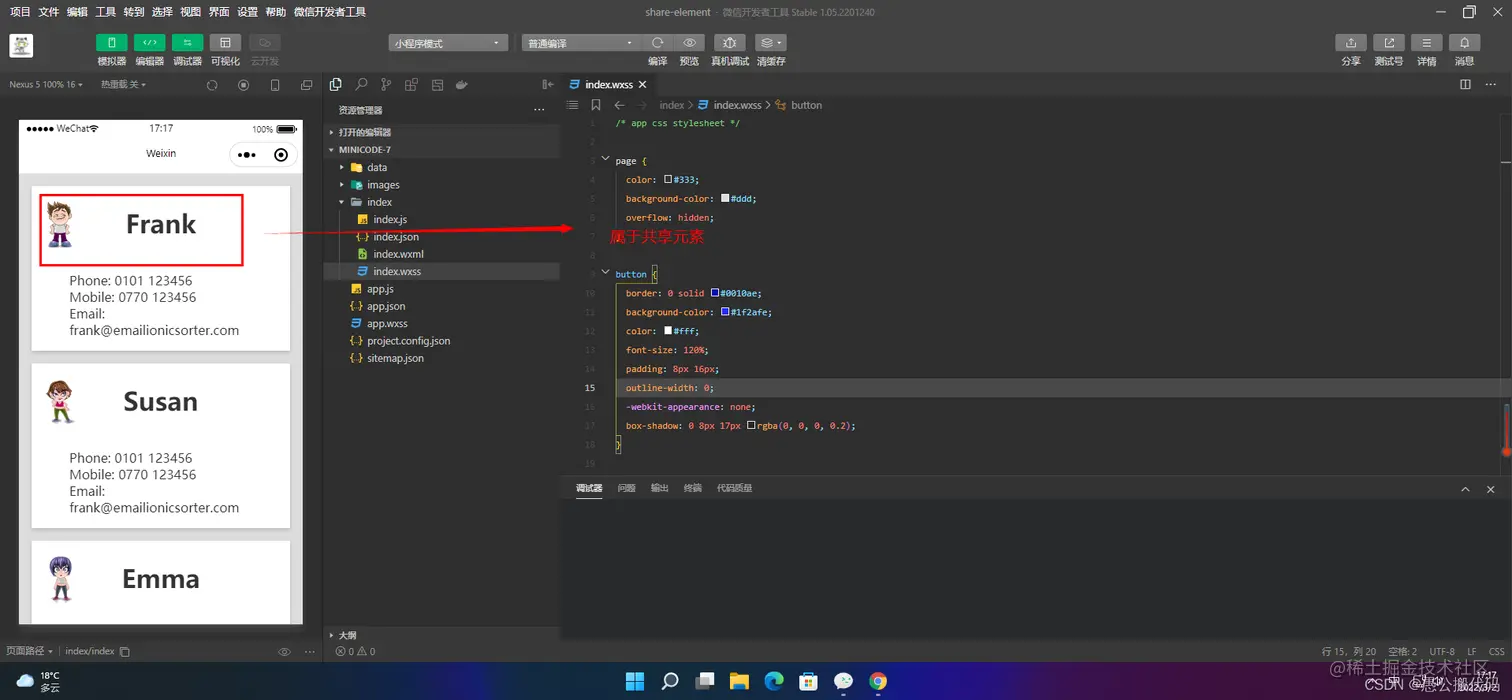Open the Nexus 5 device dropdown
The width and height of the screenshot is (1512, 700).
point(46,85)
